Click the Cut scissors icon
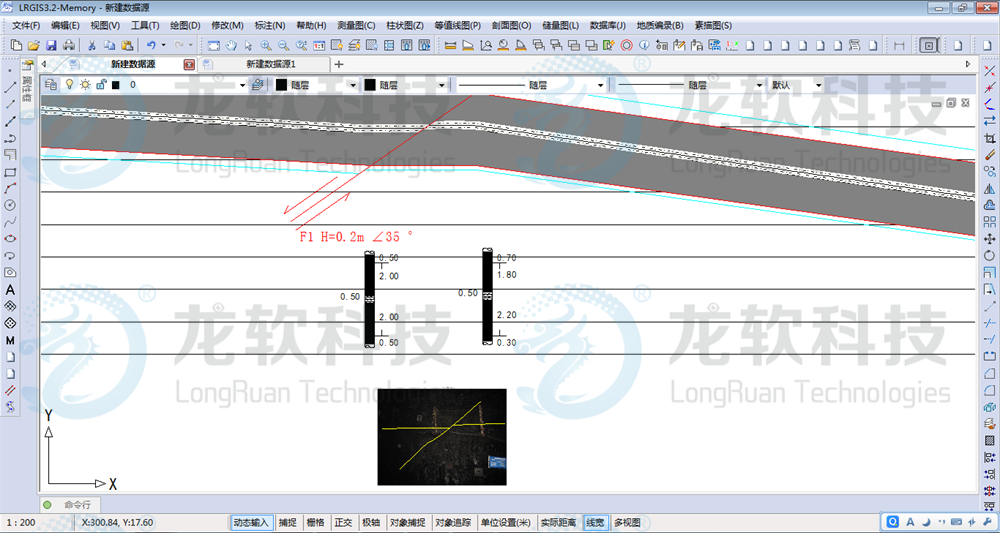The height and width of the screenshot is (533, 1000). pyautogui.click(x=91, y=45)
